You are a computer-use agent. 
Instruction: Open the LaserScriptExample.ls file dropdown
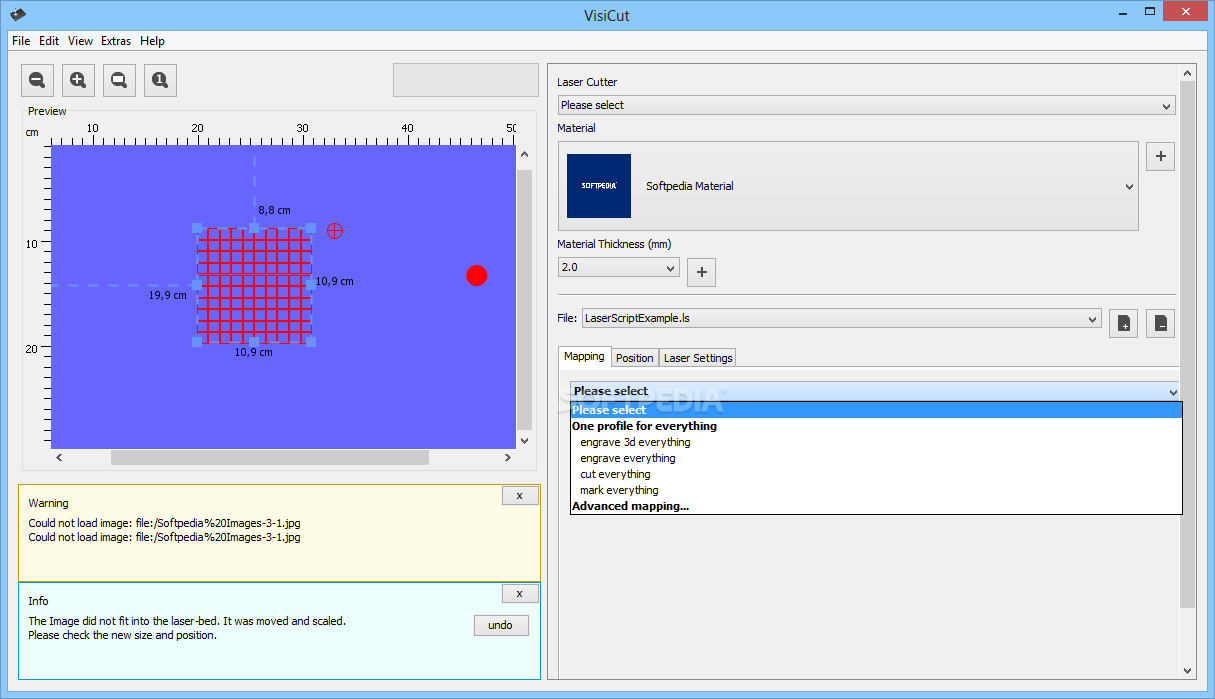(x=842, y=319)
